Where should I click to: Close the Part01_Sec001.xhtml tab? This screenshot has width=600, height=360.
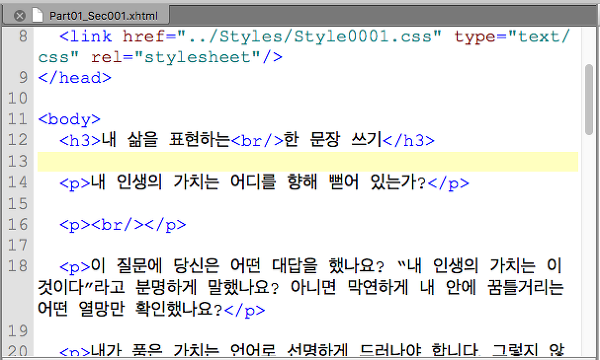point(20,16)
